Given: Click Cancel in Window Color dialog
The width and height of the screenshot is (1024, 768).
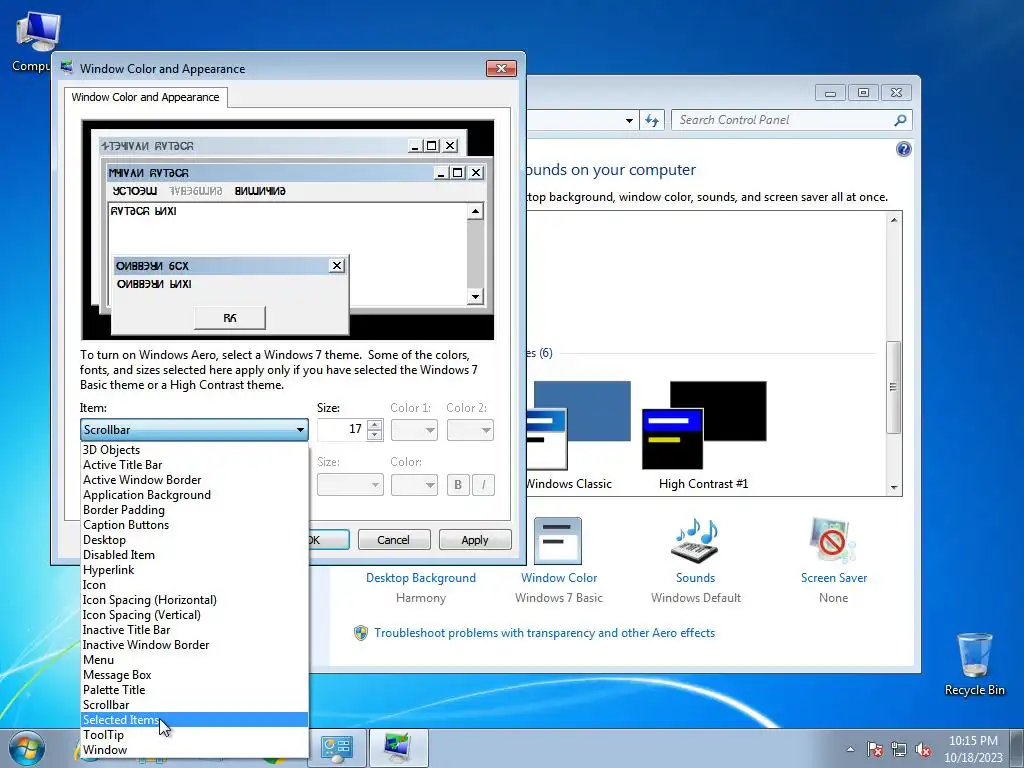Looking at the screenshot, I should 394,540.
